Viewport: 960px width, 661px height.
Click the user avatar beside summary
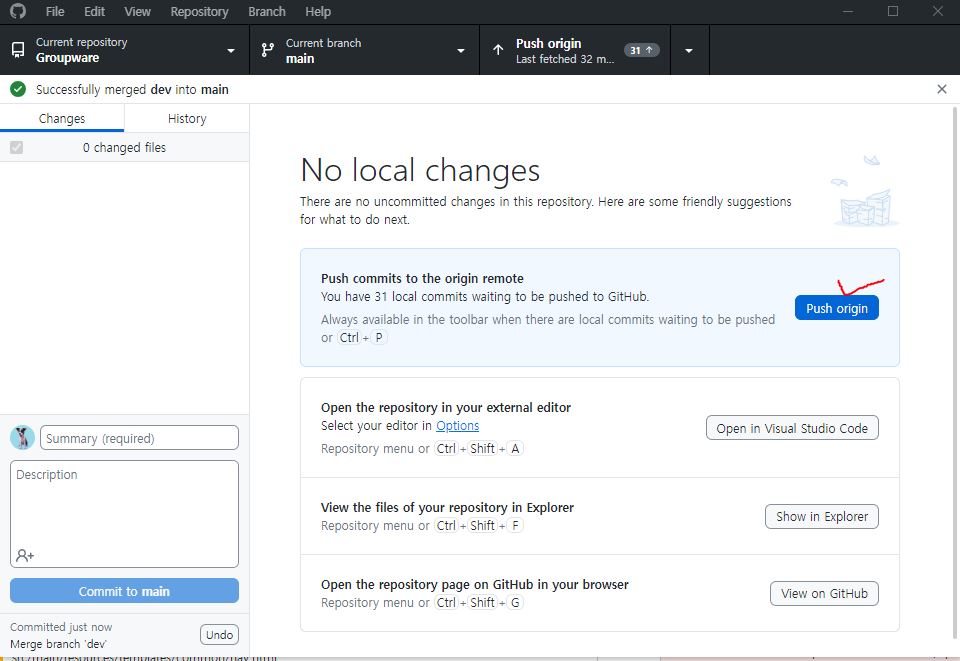click(x=22, y=438)
